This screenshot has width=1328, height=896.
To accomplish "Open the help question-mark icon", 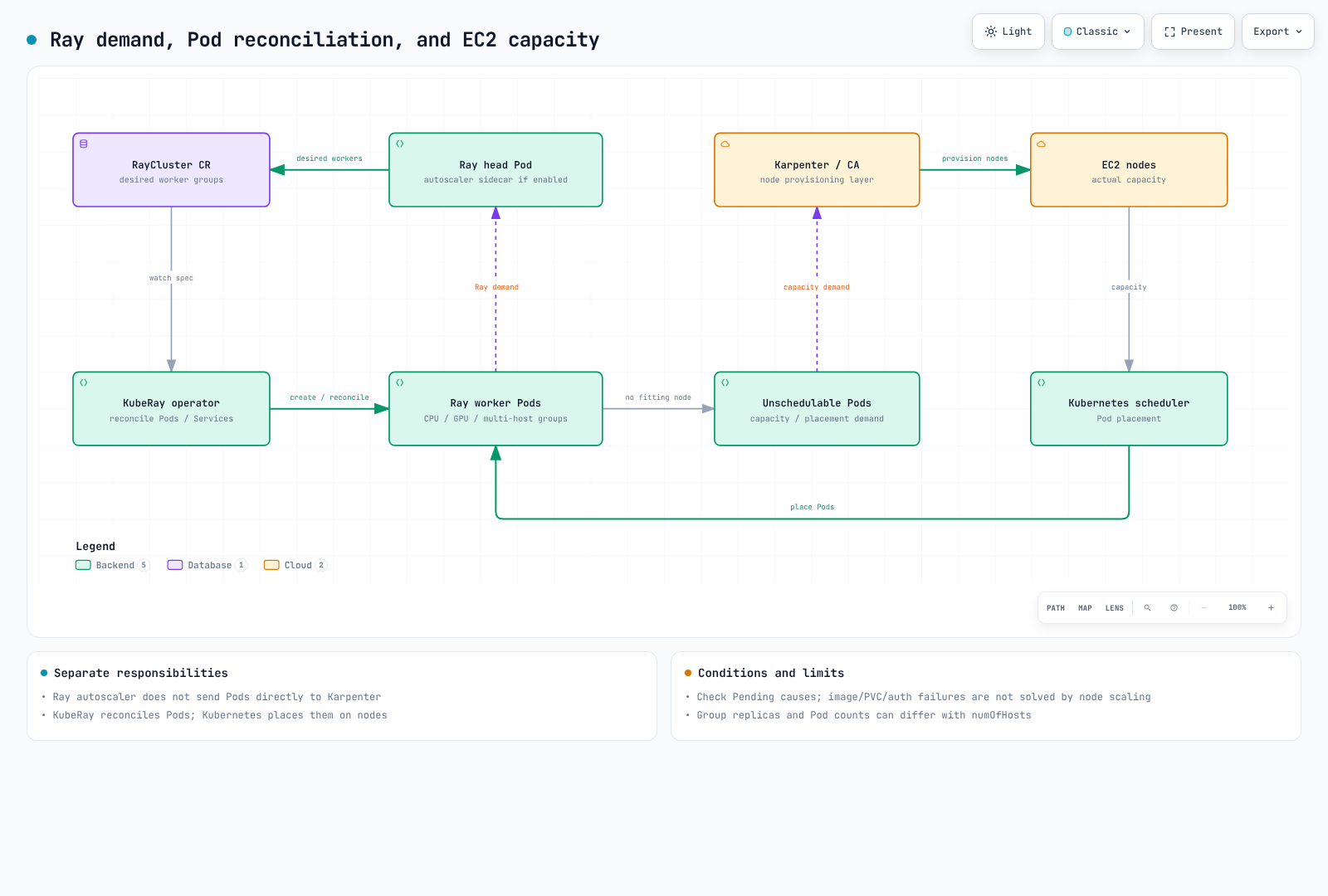I will pos(1174,608).
